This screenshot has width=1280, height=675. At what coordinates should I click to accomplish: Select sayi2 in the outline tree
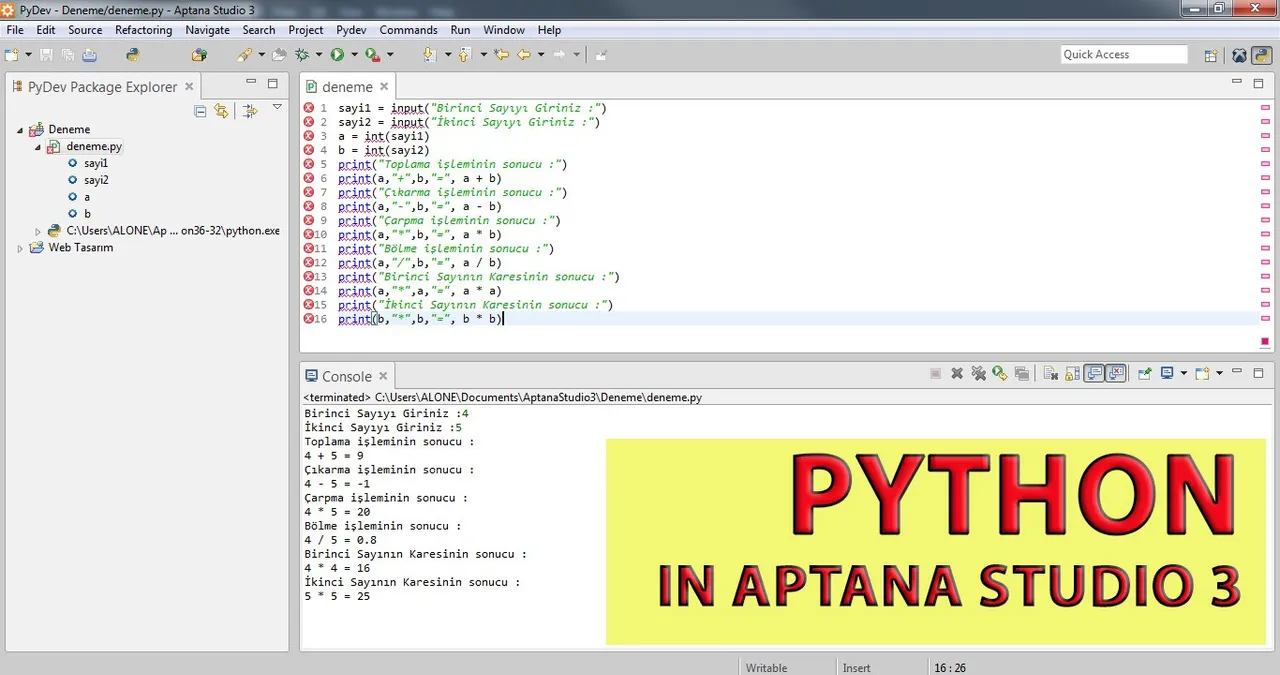click(x=96, y=181)
